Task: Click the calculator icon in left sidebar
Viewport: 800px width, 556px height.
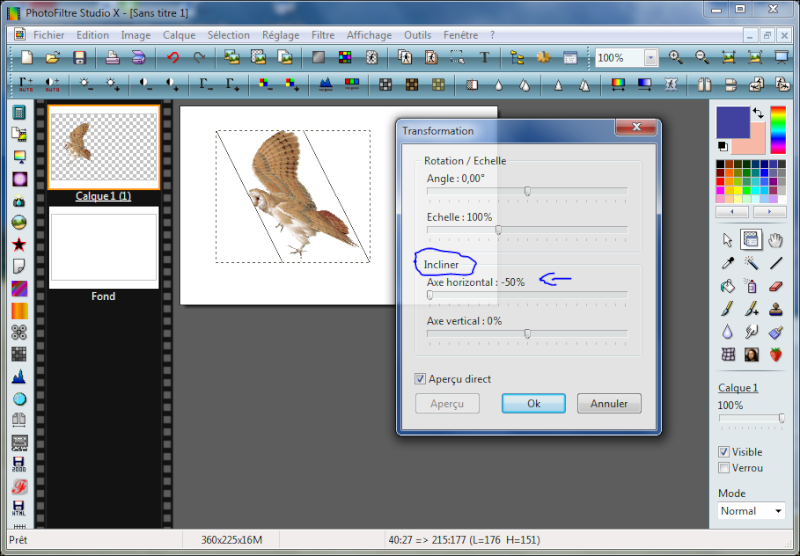Action: (x=19, y=112)
